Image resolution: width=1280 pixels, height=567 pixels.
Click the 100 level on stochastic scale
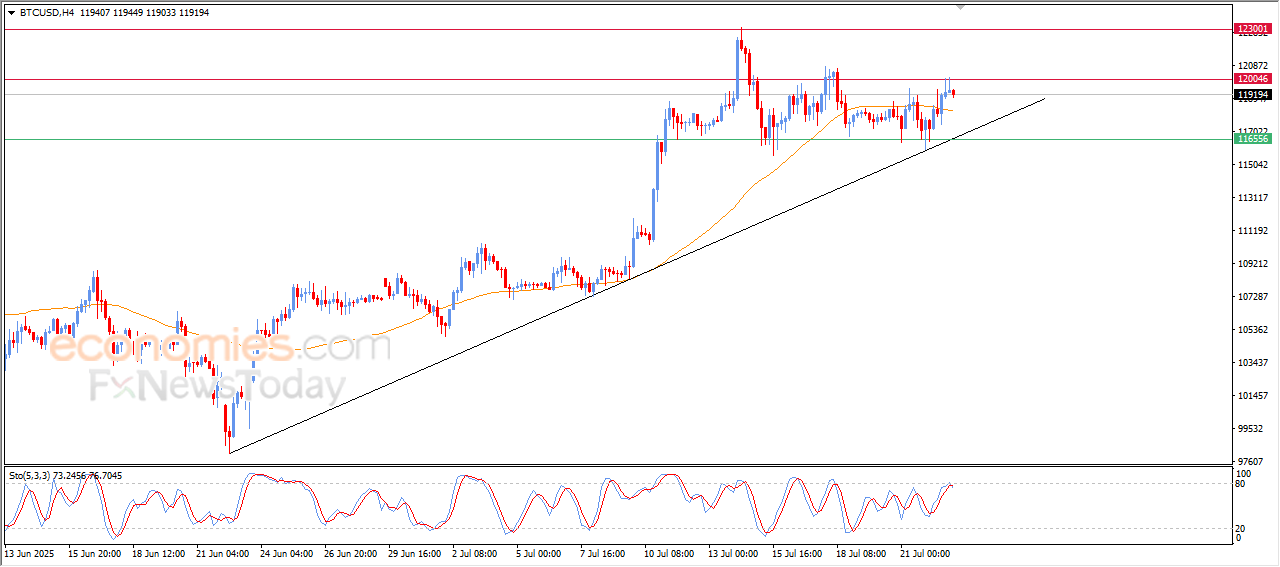click(x=1245, y=473)
